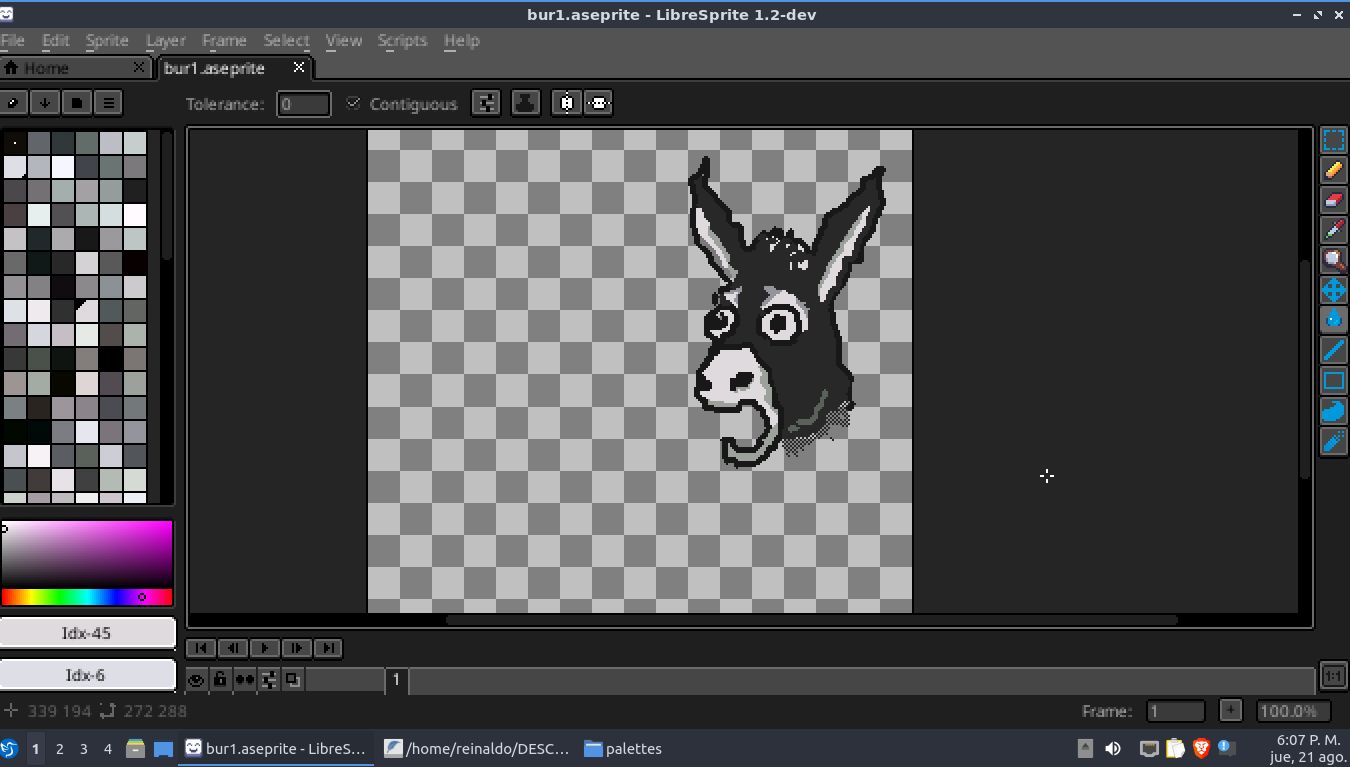Click the canvas horizontal scrollbar
Screen dimensions: 1350x767
click(811, 620)
